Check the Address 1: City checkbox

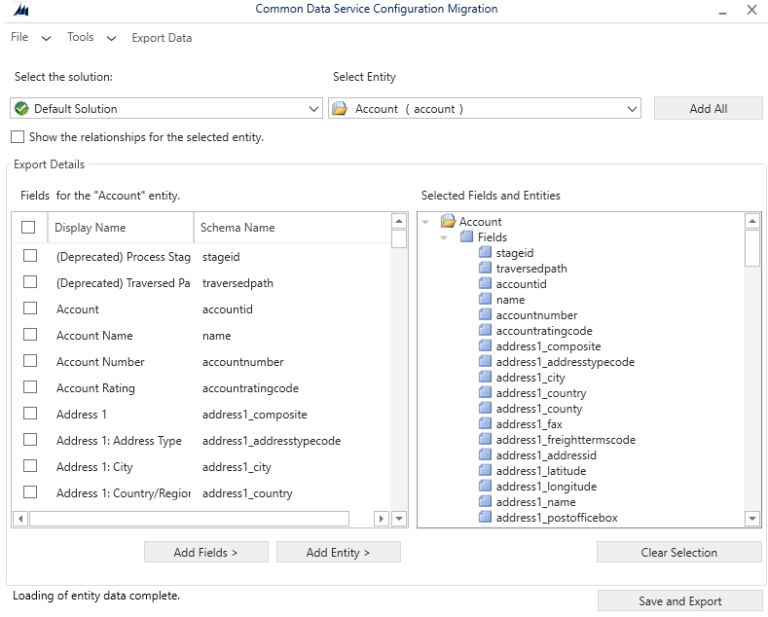click(x=30, y=466)
